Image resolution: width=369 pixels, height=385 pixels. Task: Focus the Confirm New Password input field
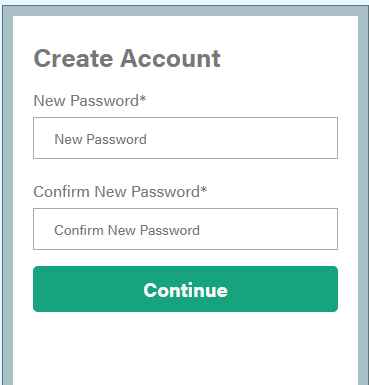185,229
